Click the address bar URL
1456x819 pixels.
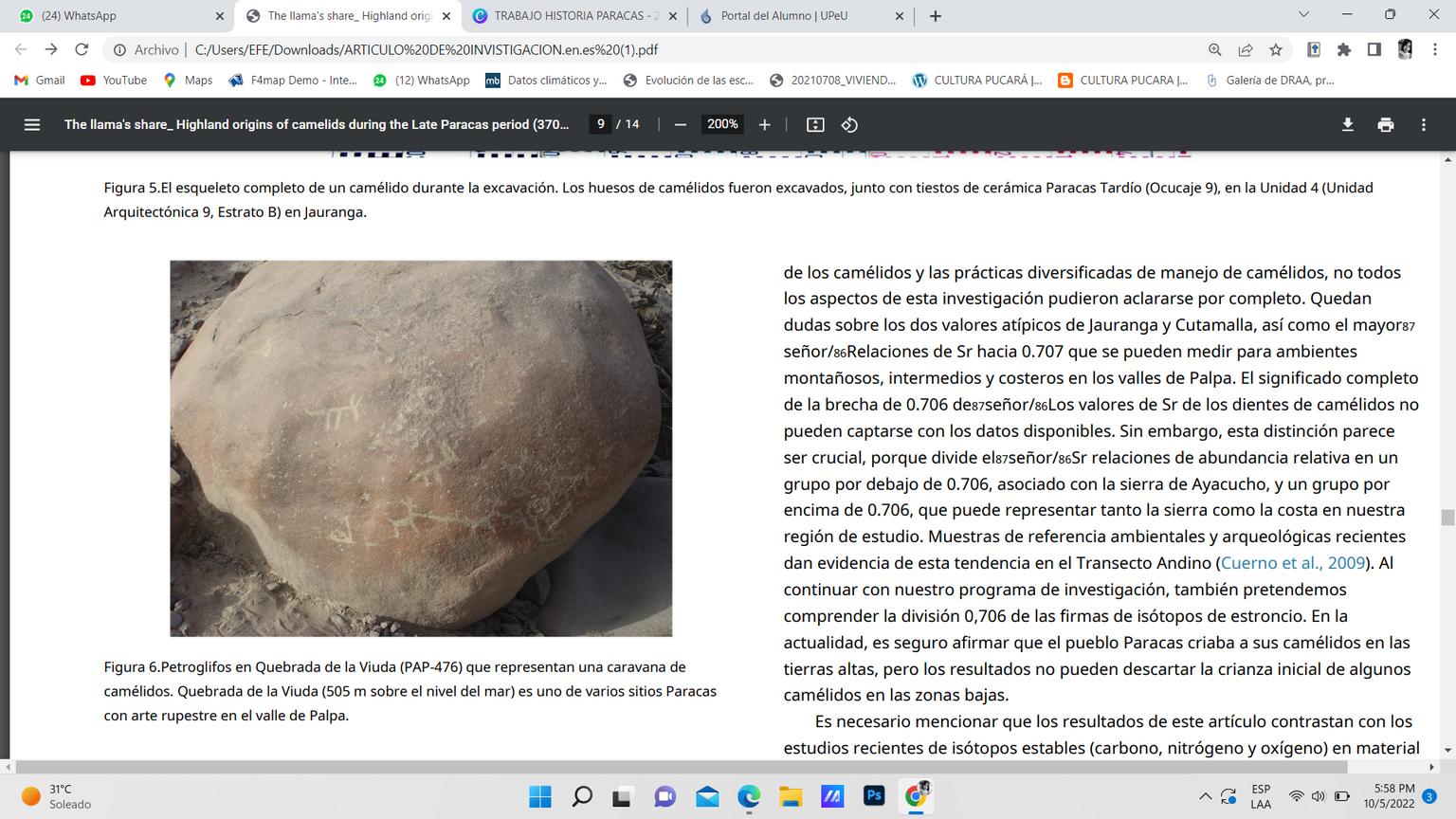(426, 49)
